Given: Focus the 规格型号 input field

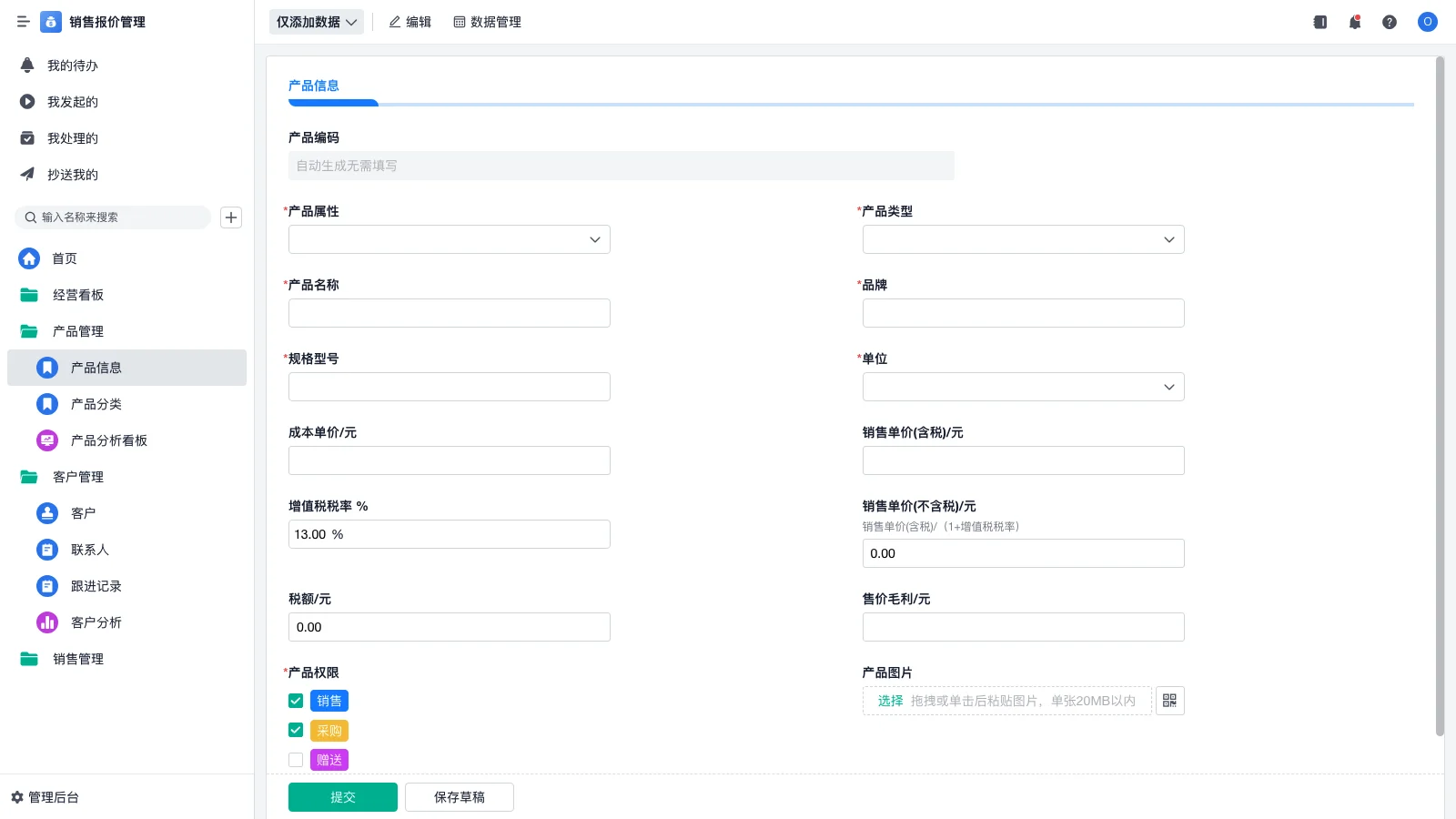Looking at the screenshot, I should tap(450, 387).
